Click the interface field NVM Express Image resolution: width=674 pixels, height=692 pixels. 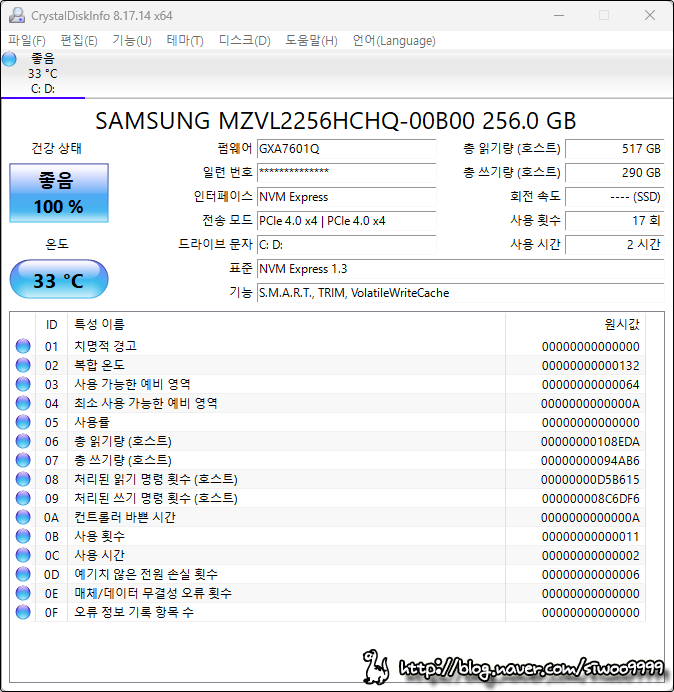[x=346, y=196]
